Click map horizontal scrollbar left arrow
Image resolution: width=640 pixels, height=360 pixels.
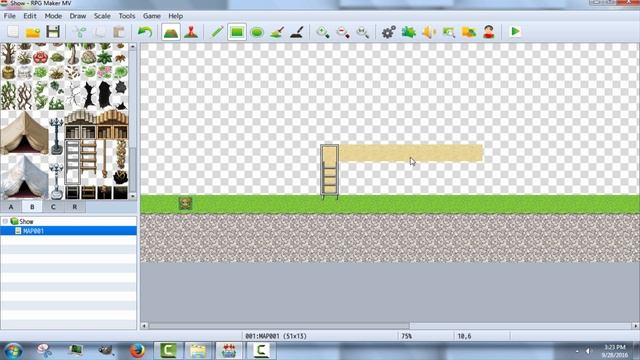[144, 326]
